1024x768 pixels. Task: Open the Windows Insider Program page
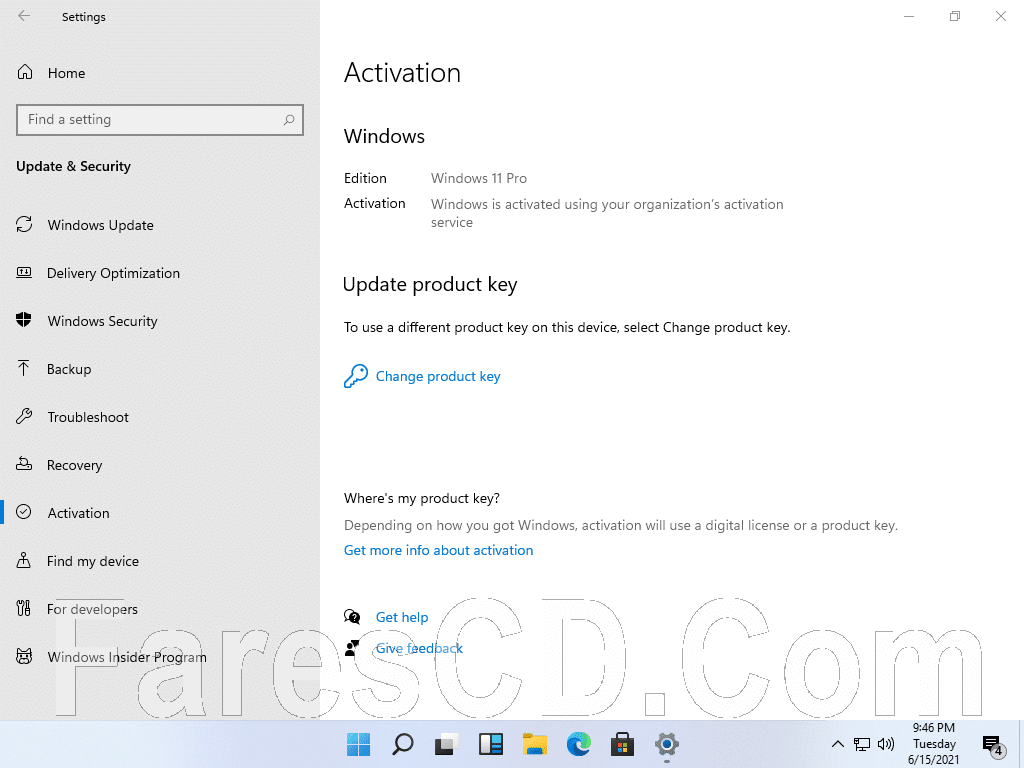tap(127, 657)
